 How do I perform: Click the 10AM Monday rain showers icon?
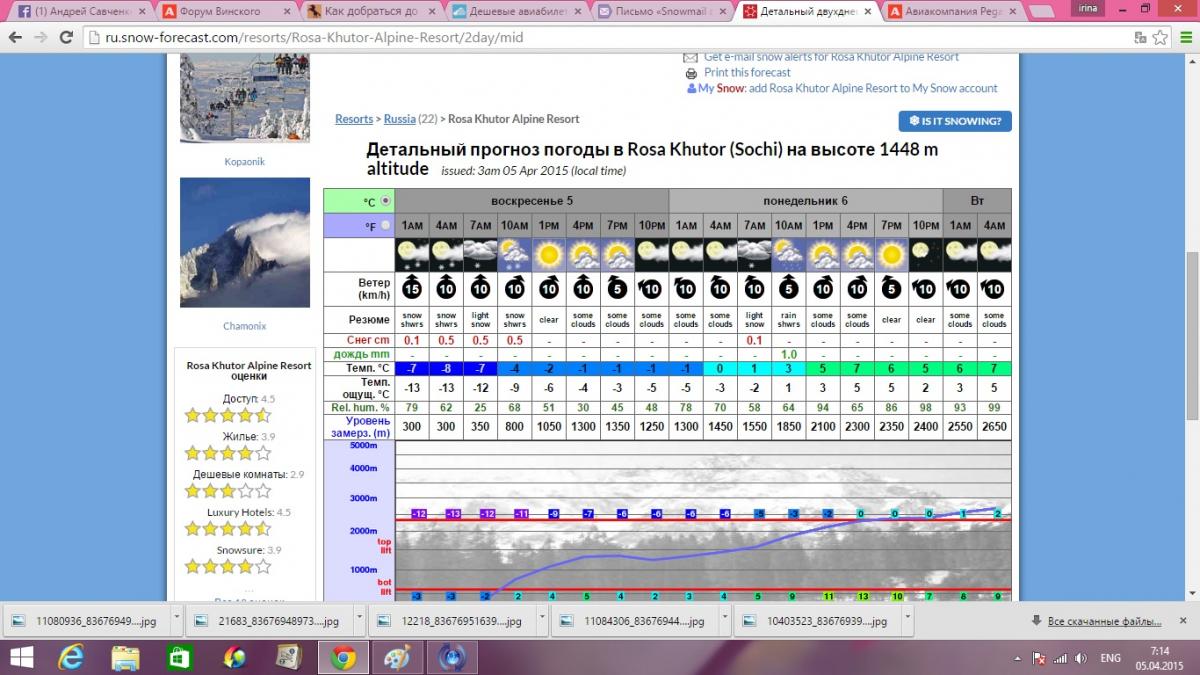point(788,253)
